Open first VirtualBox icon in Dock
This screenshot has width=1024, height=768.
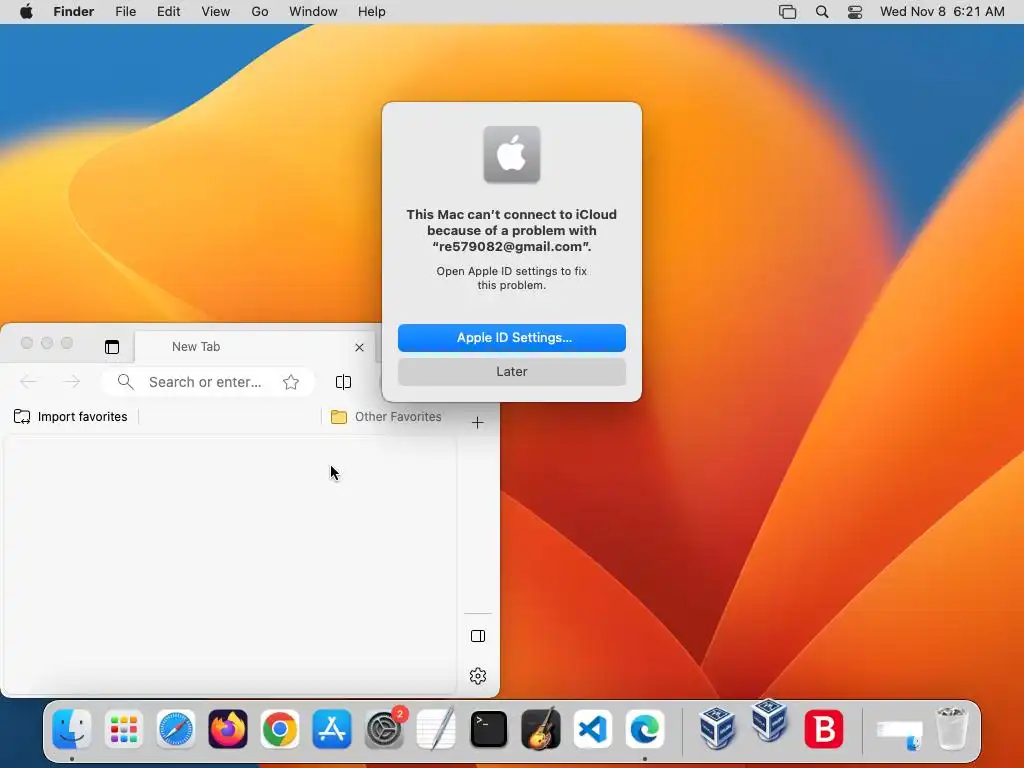pos(716,728)
